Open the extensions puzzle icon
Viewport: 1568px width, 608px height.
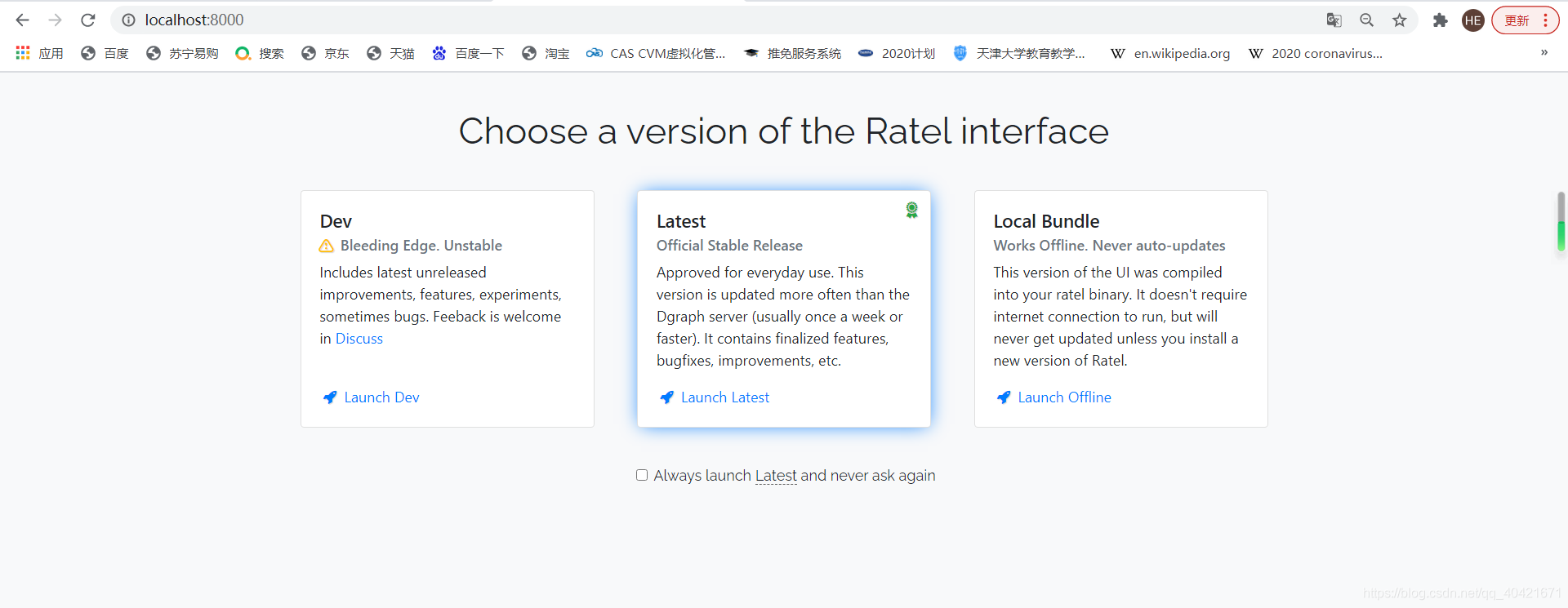point(1440,20)
